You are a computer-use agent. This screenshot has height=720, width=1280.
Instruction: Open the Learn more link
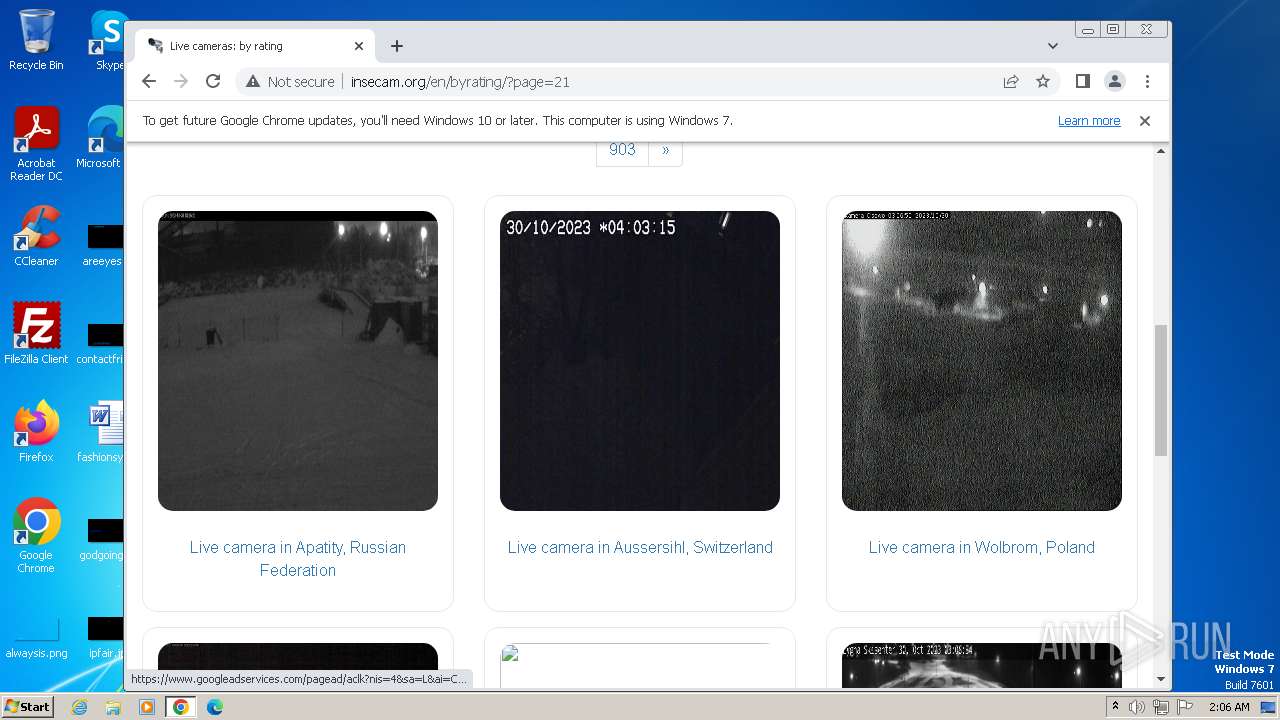coord(1089,120)
